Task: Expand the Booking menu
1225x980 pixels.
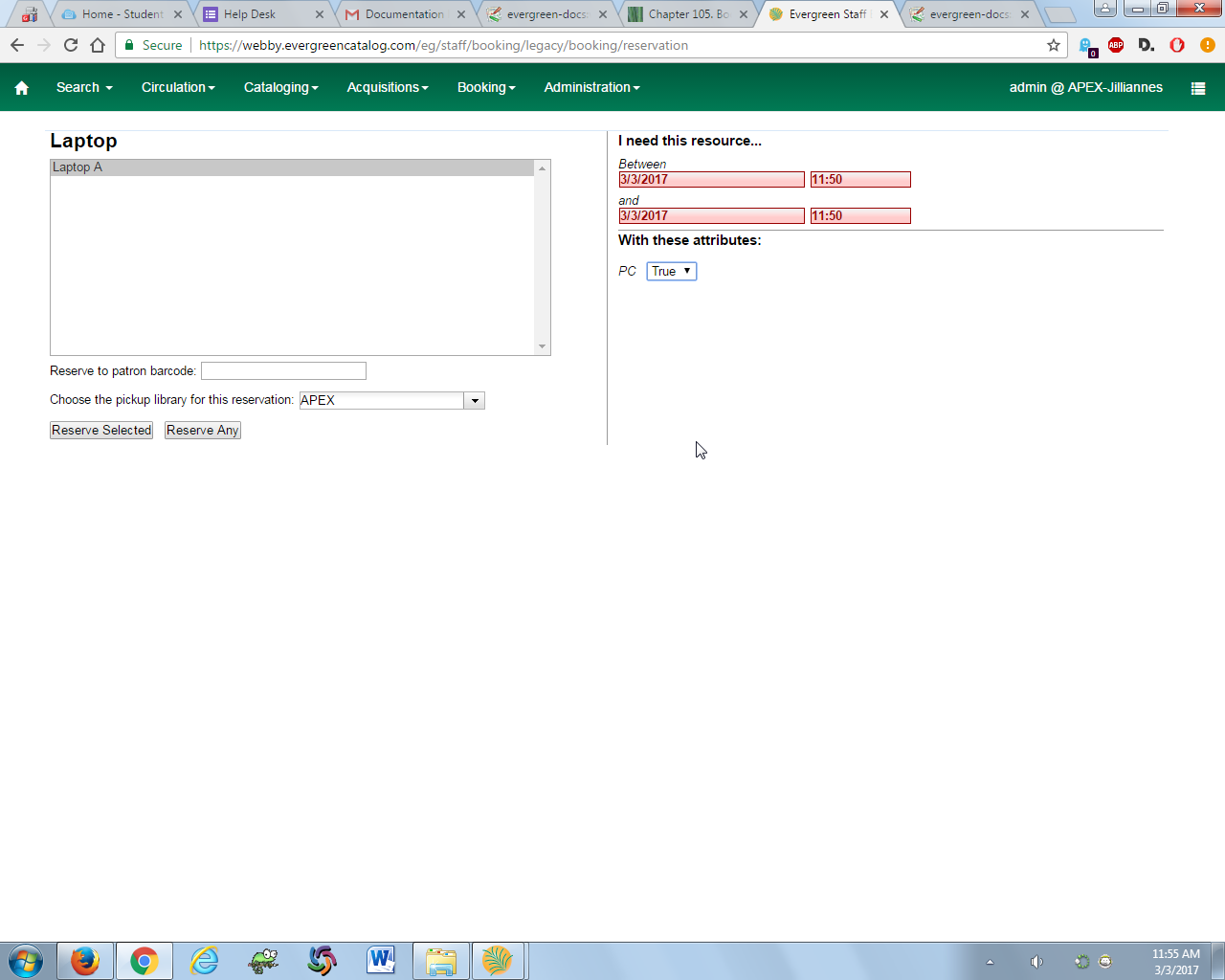Action: click(x=486, y=87)
